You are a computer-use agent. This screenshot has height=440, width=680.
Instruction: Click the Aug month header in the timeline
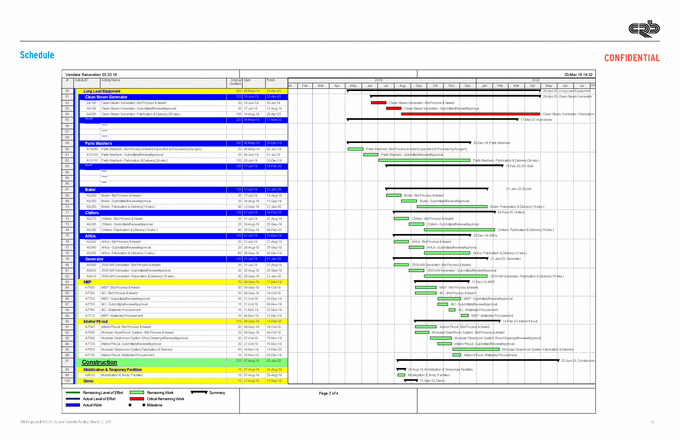coord(402,86)
